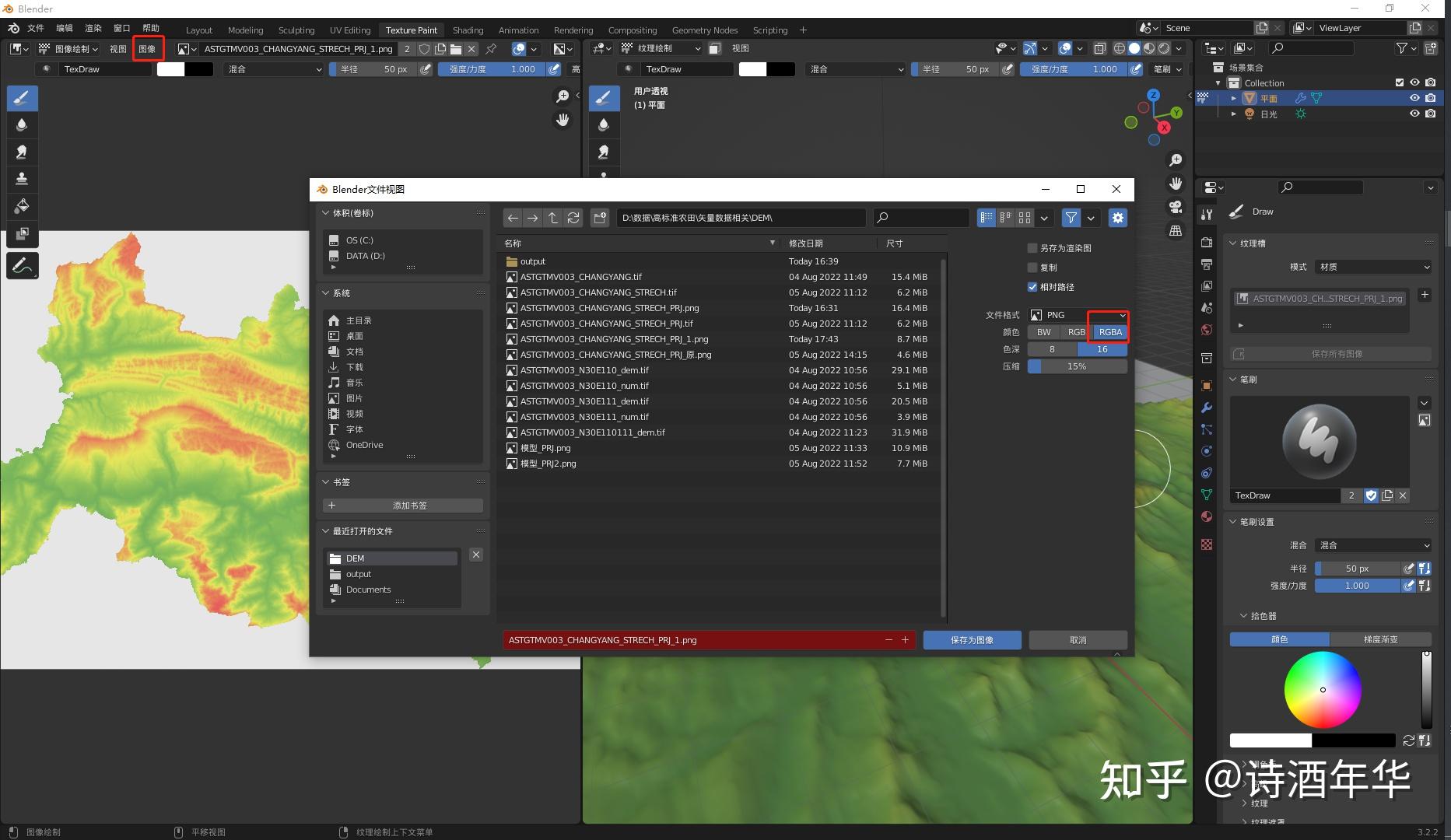This screenshot has height=840, width=1451.
Task: Select the BW color mode
Action: [1044, 332]
